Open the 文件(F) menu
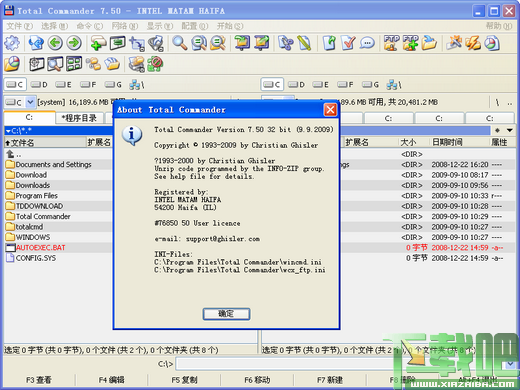520x390 pixels. 20,26
